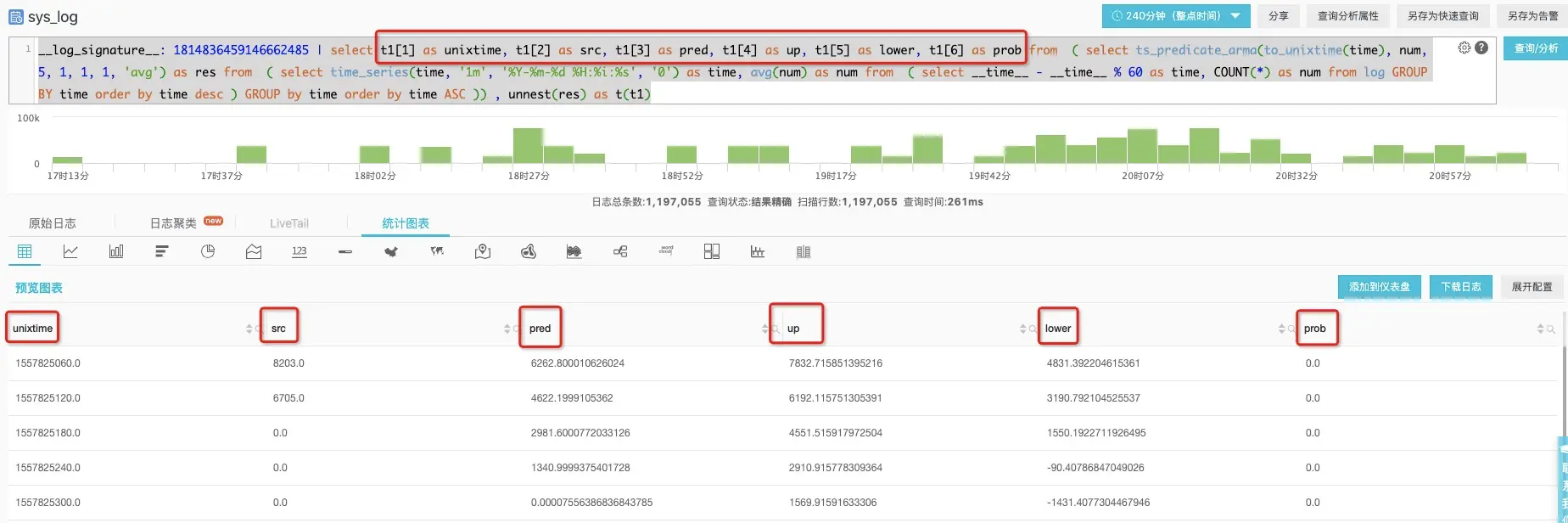Sort the pred column
The width and height of the screenshot is (1568, 523).
point(765,329)
